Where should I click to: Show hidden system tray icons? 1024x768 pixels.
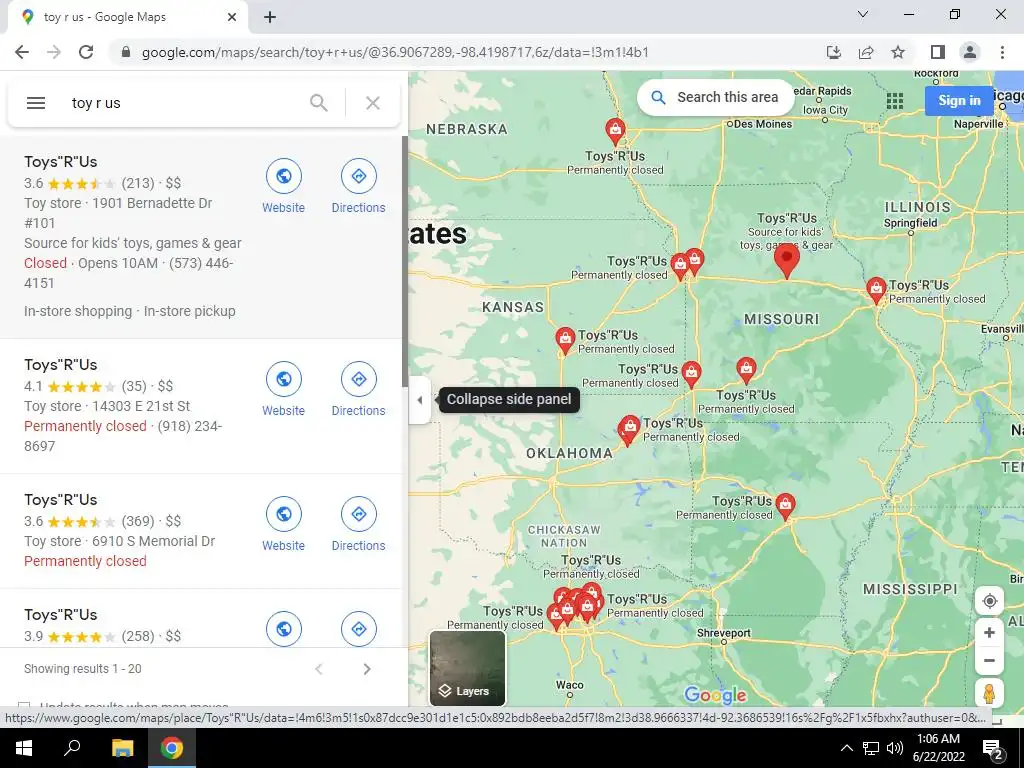click(846, 748)
